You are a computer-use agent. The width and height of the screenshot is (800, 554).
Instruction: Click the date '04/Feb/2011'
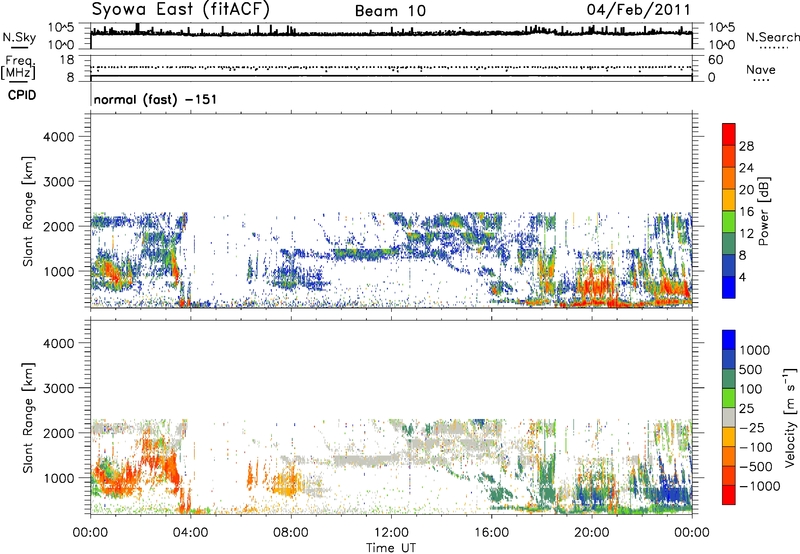pos(639,10)
